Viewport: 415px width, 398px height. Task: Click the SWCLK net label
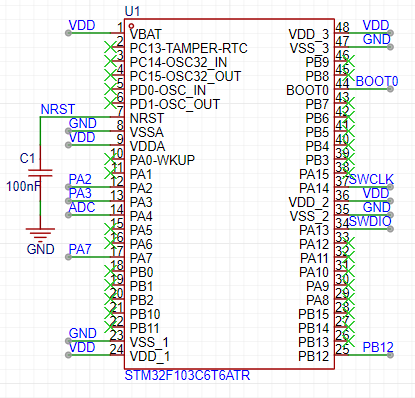[x=371, y=179]
